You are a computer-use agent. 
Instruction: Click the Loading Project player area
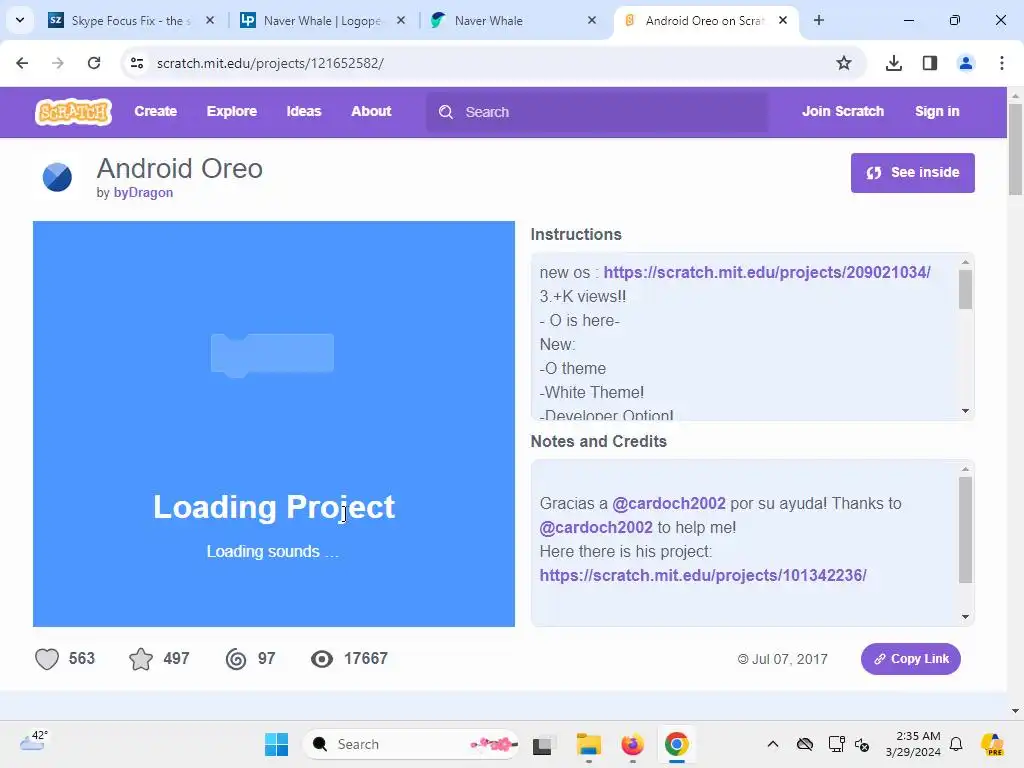(x=274, y=424)
